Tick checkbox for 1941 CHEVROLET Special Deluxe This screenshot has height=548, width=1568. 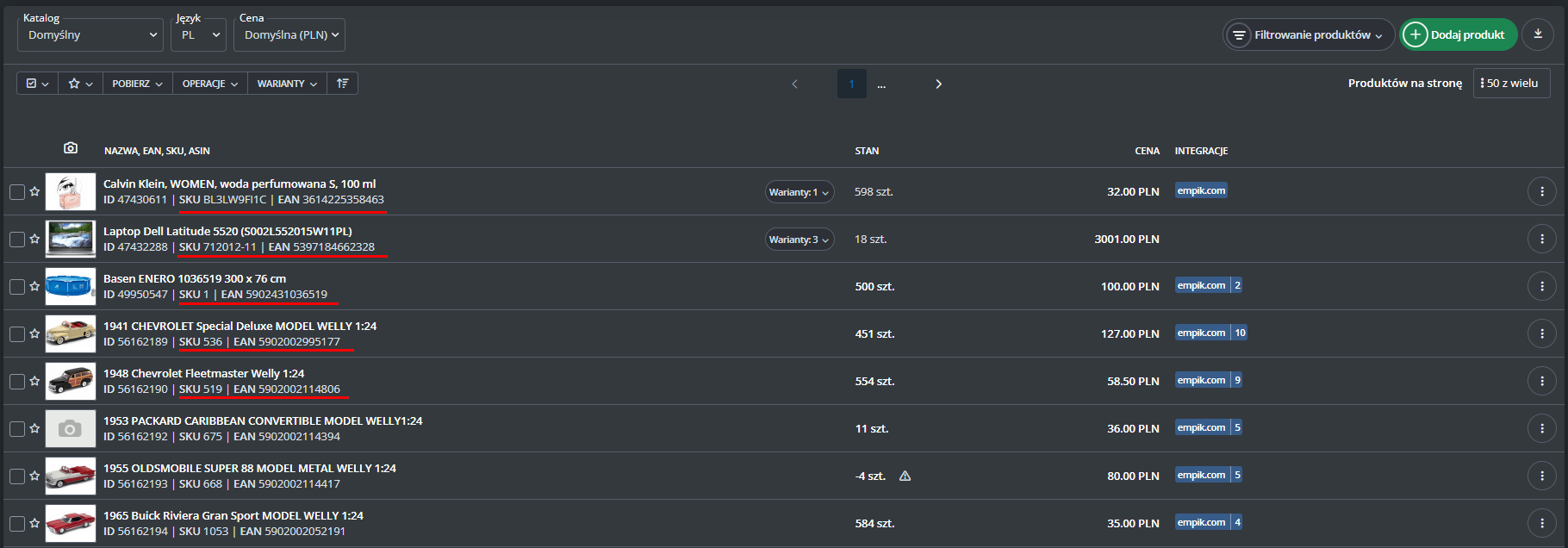[x=17, y=333]
